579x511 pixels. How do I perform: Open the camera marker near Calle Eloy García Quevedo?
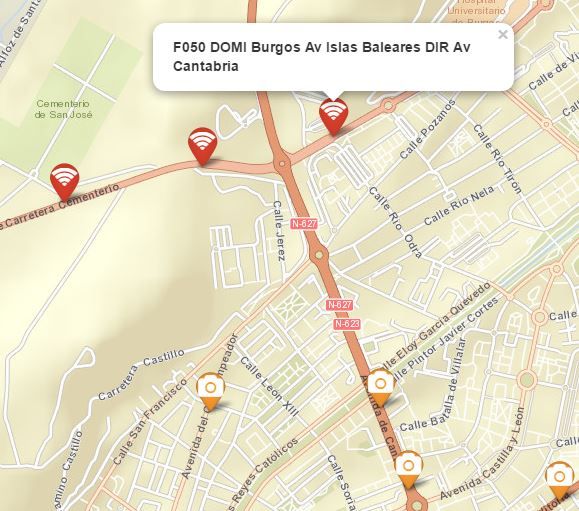[380, 388]
